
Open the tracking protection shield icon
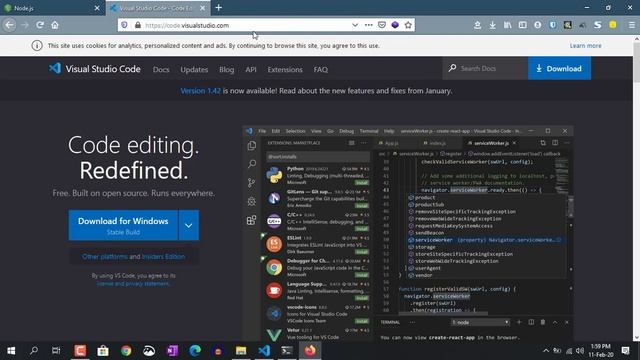[124, 25]
